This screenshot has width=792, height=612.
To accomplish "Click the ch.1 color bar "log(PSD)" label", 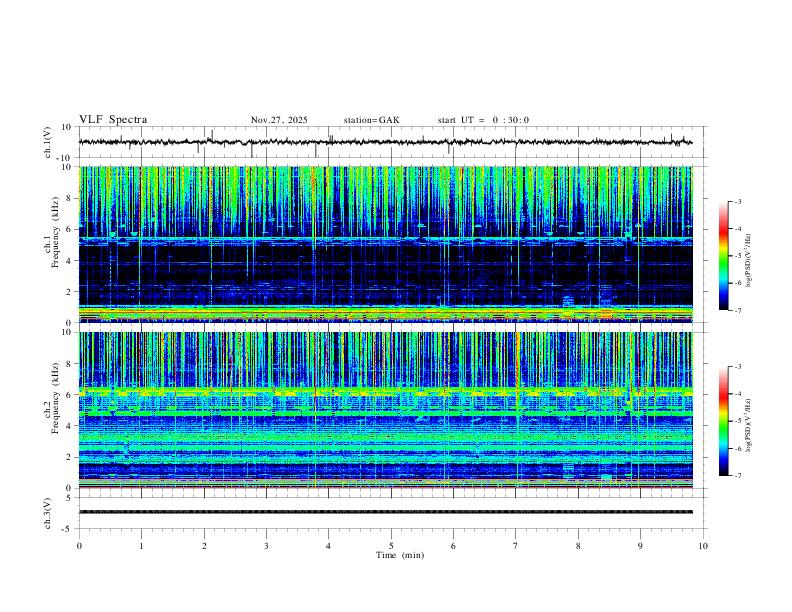I will click(749, 260).
